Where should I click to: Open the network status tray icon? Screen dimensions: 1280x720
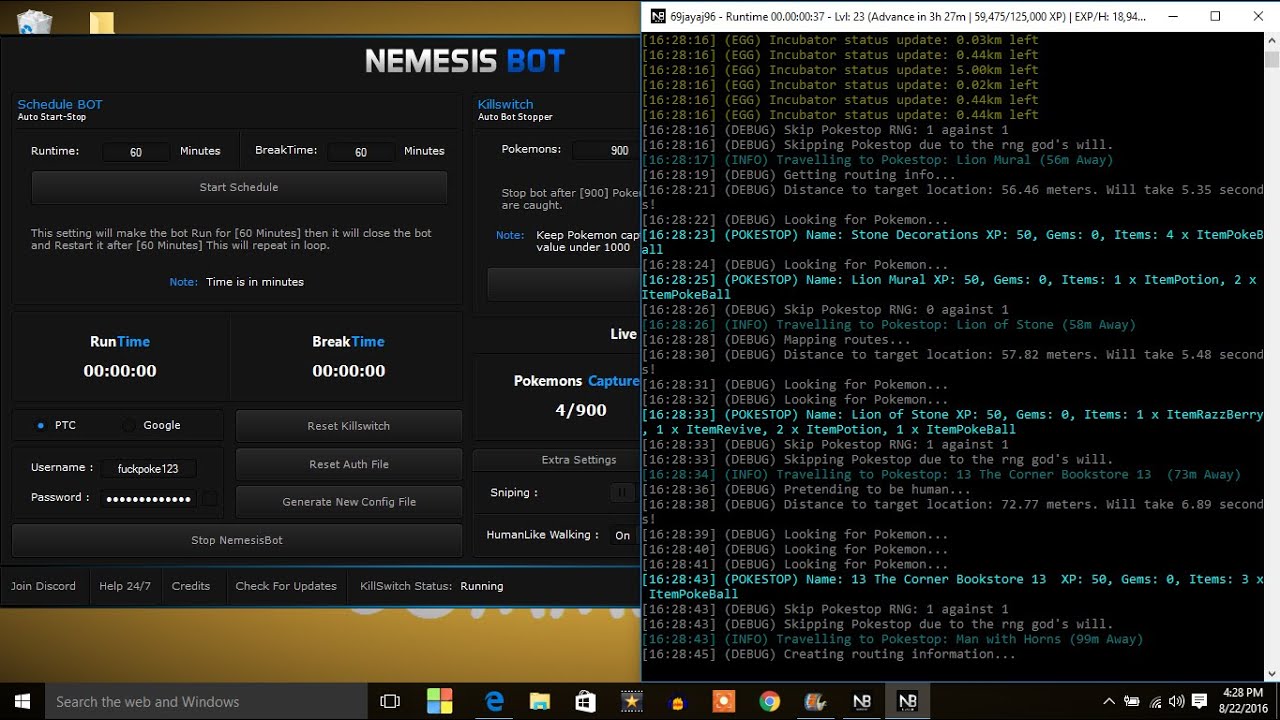(1155, 702)
